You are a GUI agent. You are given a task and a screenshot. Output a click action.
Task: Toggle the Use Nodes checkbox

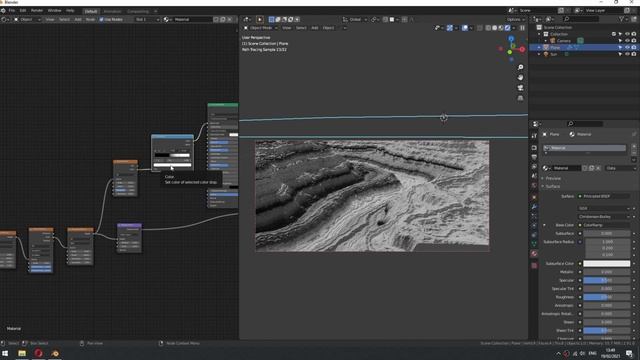coord(102,19)
